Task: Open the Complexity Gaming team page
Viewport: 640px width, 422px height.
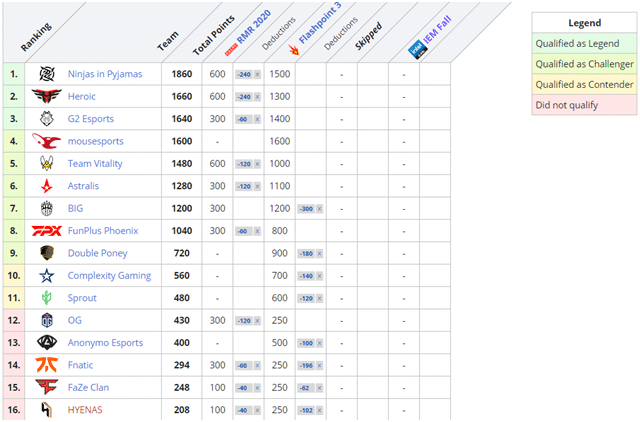Action: [x=109, y=276]
